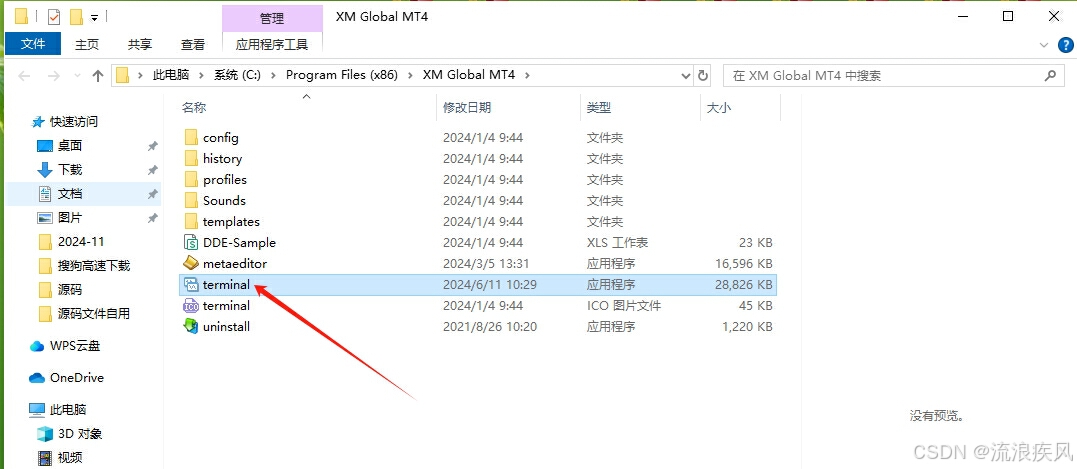
Task: Sort by the 修改日期 column header
Action: point(467,108)
